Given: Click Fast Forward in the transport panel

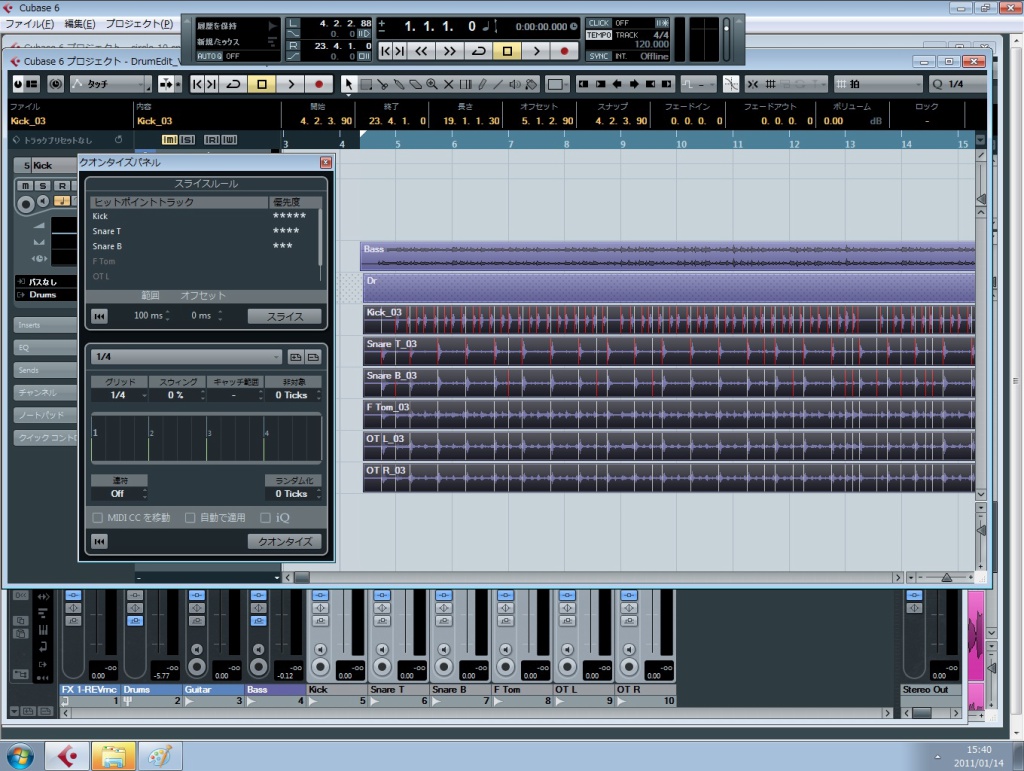Looking at the screenshot, I should [450, 51].
